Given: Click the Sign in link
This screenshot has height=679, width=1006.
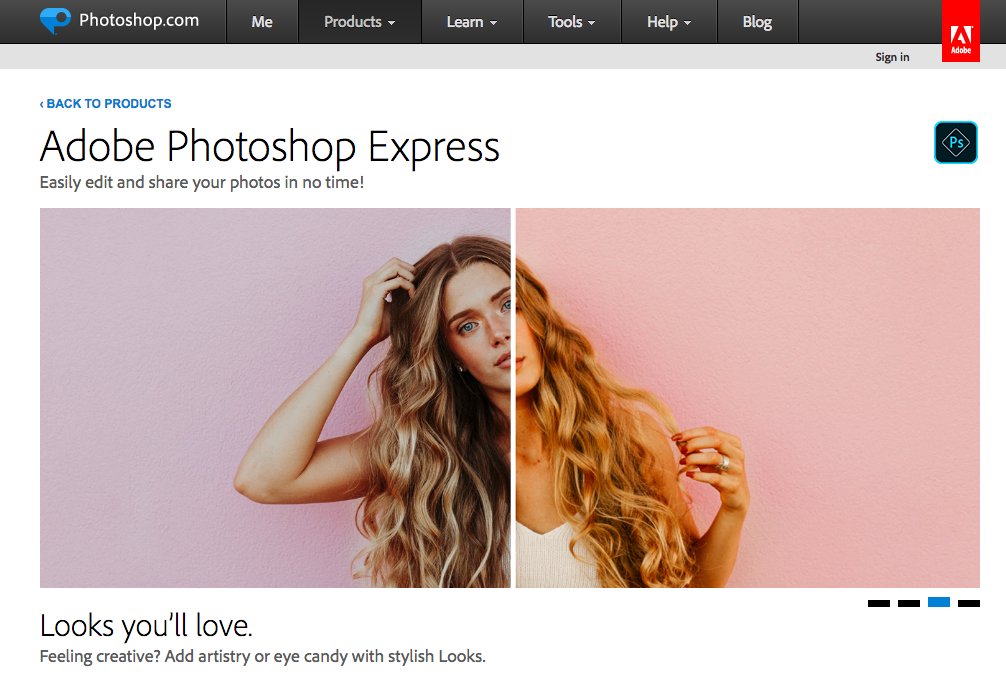Looking at the screenshot, I should tap(892, 57).
